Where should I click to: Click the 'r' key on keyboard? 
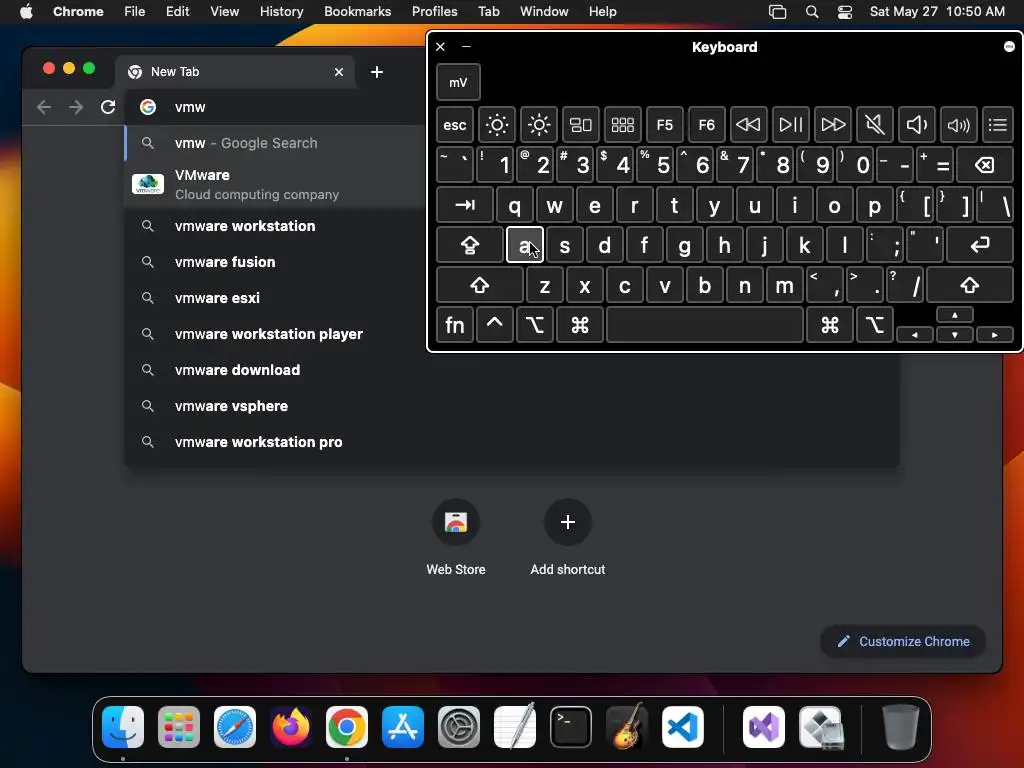click(x=634, y=205)
